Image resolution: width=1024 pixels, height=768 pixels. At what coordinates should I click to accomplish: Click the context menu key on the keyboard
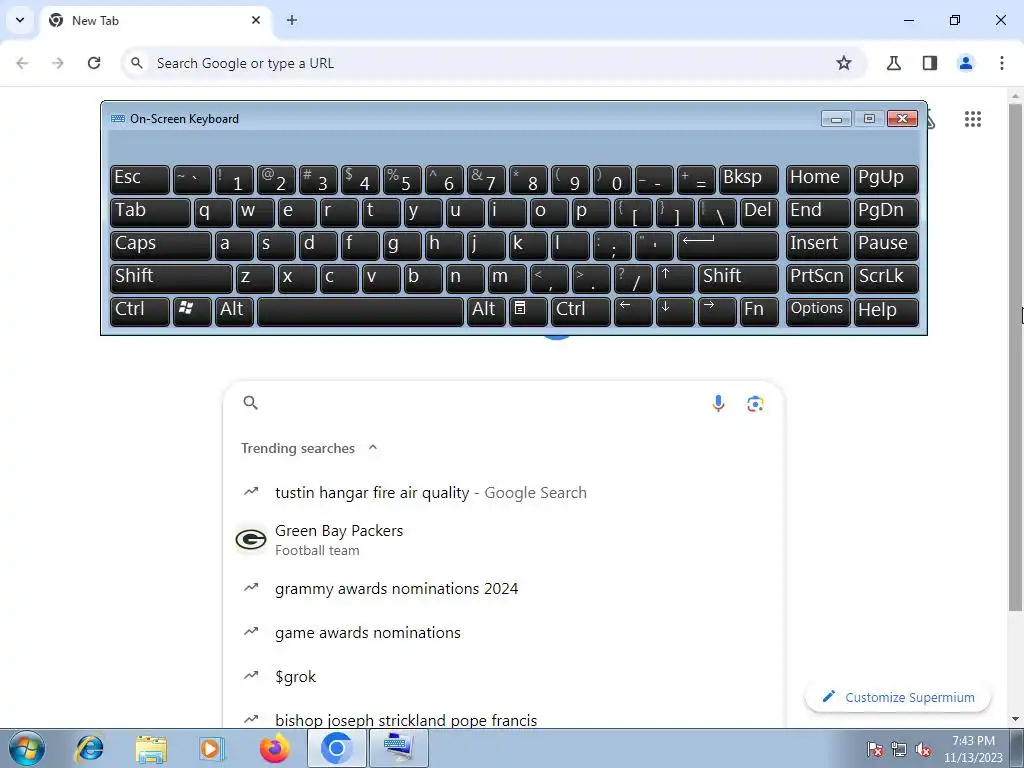[x=528, y=310]
